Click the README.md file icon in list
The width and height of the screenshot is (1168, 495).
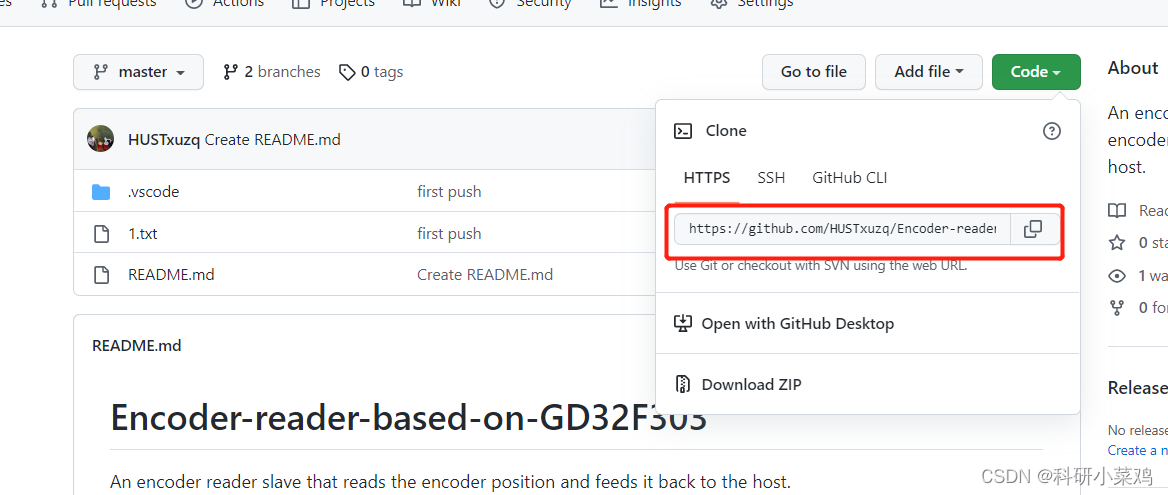pyautogui.click(x=101, y=275)
